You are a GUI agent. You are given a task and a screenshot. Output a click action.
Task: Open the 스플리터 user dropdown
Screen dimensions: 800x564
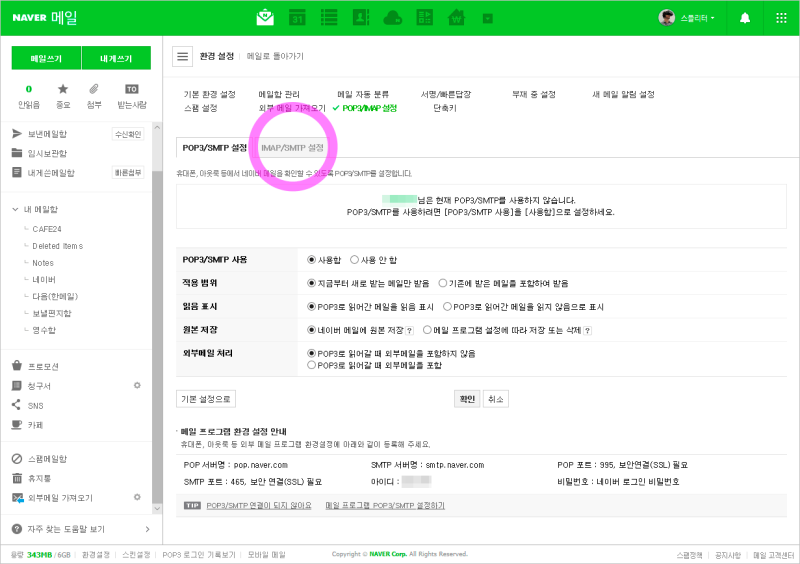tap(697, 18)
